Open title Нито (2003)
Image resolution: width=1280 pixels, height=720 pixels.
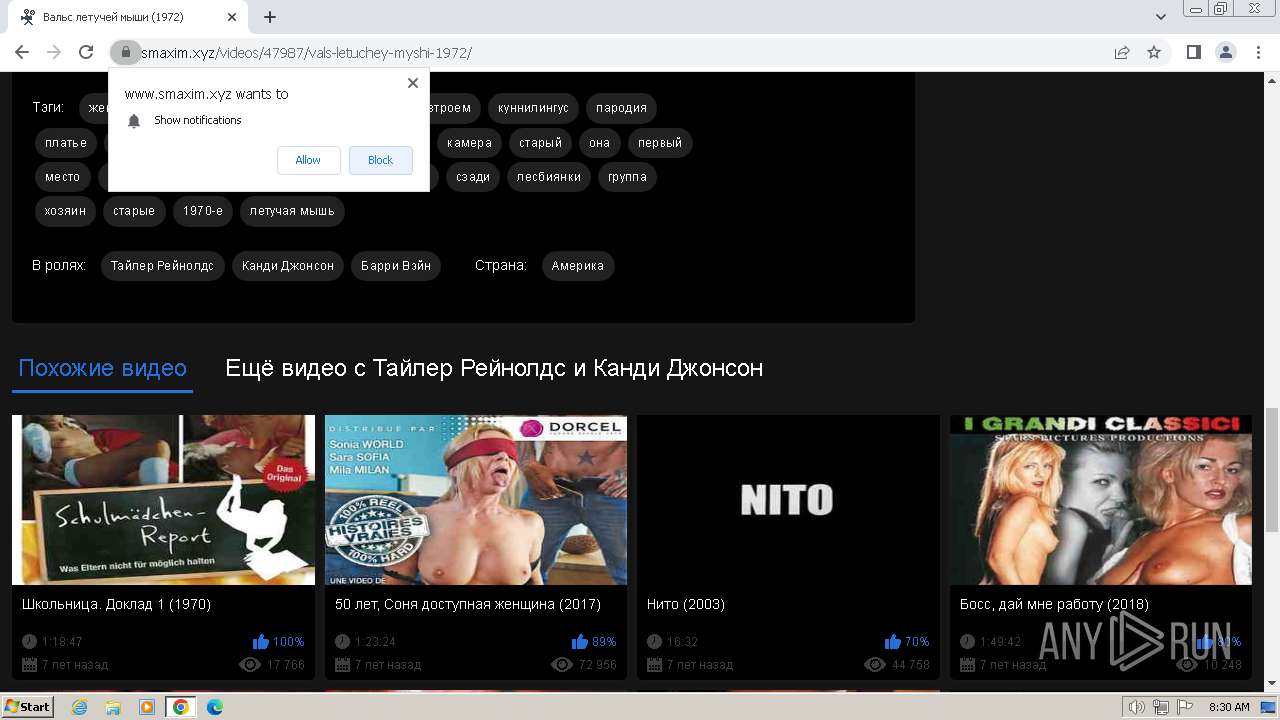(686, 604)
